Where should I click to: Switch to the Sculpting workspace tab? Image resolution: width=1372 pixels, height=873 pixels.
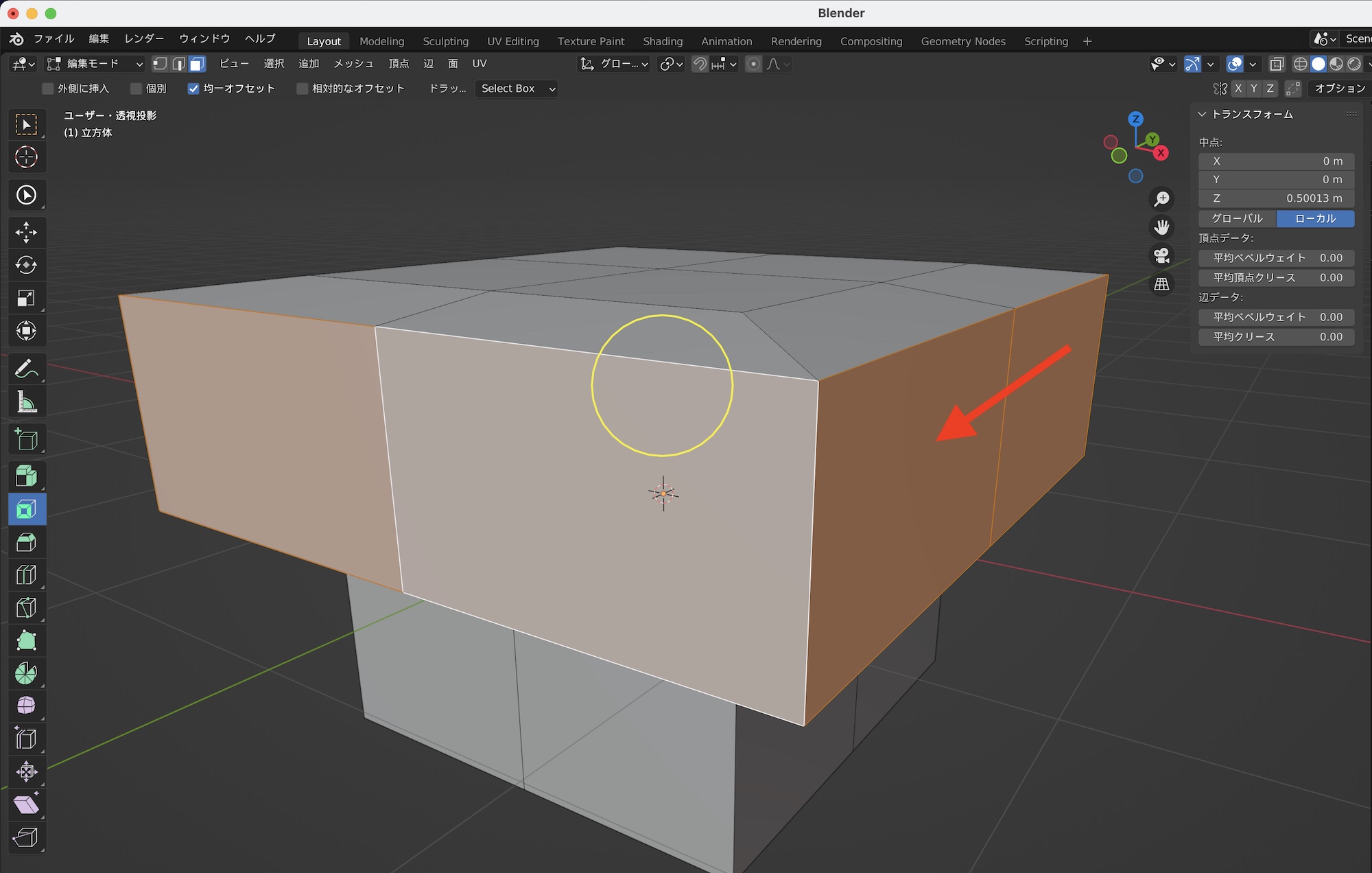[445, 41]
